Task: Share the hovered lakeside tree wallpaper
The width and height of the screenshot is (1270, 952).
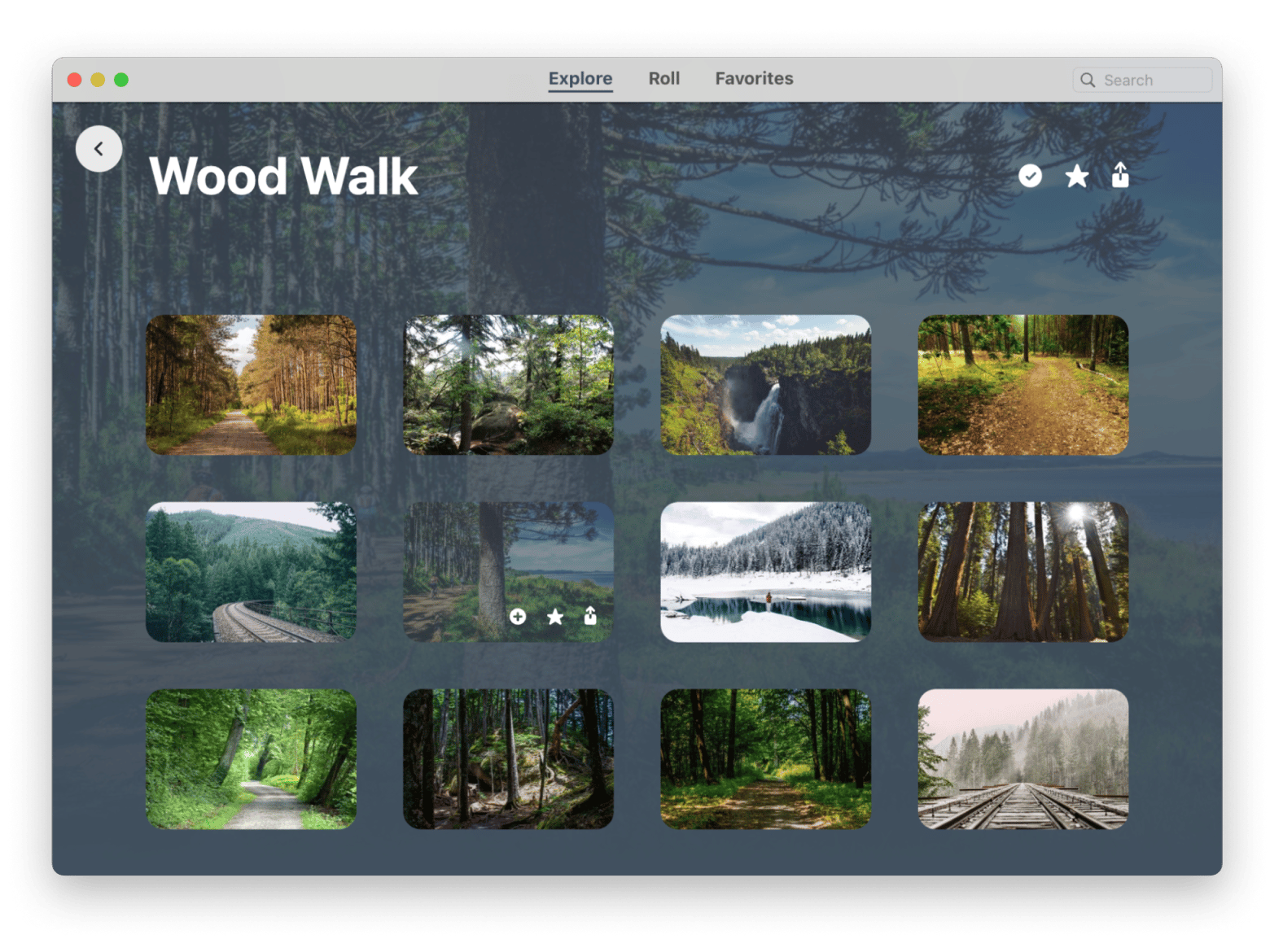Action: point(590,616)
